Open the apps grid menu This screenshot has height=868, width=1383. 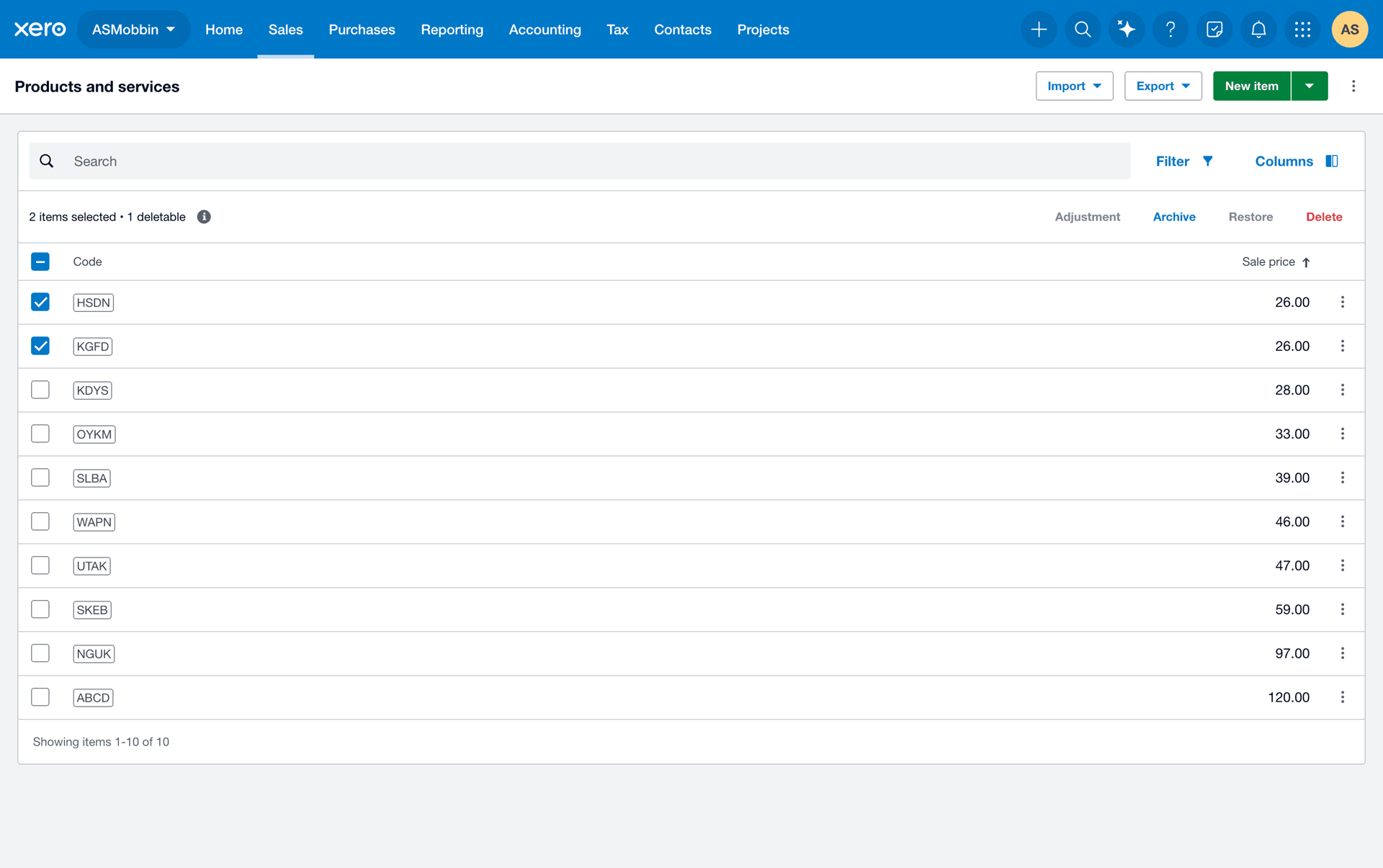[1302, 30]
